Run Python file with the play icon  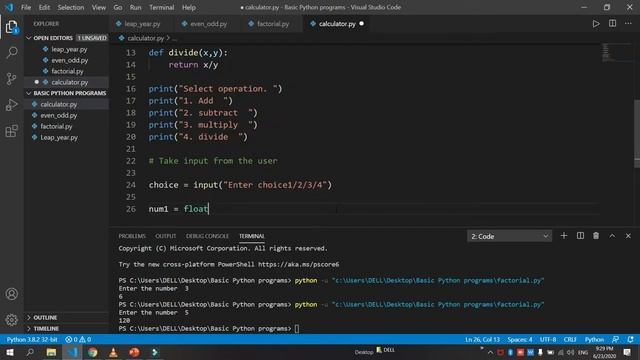[x=596, y=24]
